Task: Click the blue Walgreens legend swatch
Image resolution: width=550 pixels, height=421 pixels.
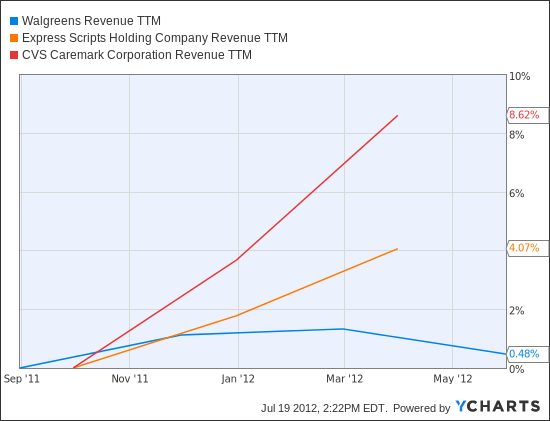Action: 14,21
